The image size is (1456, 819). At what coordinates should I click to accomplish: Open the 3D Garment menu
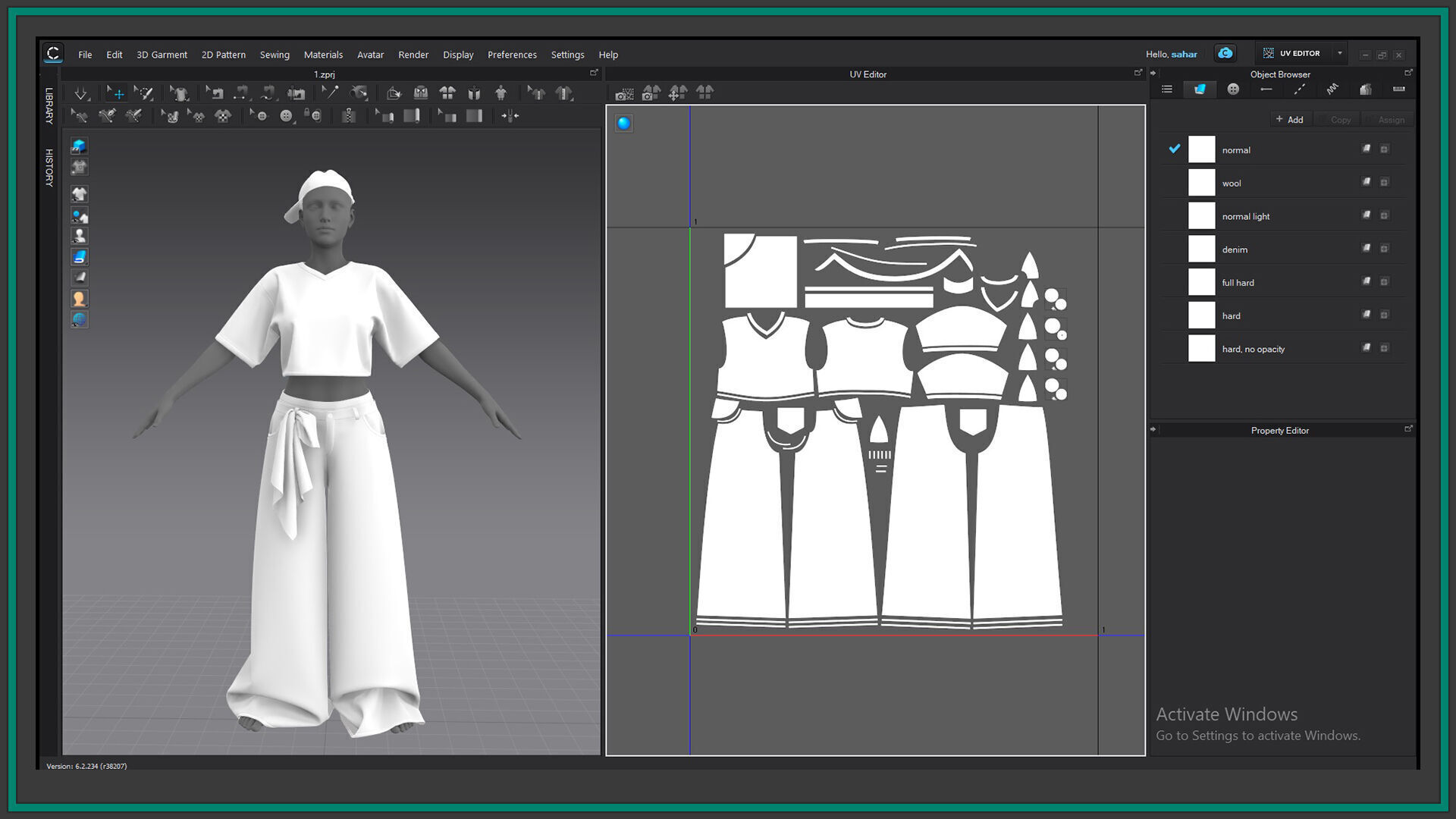point(162,55)
